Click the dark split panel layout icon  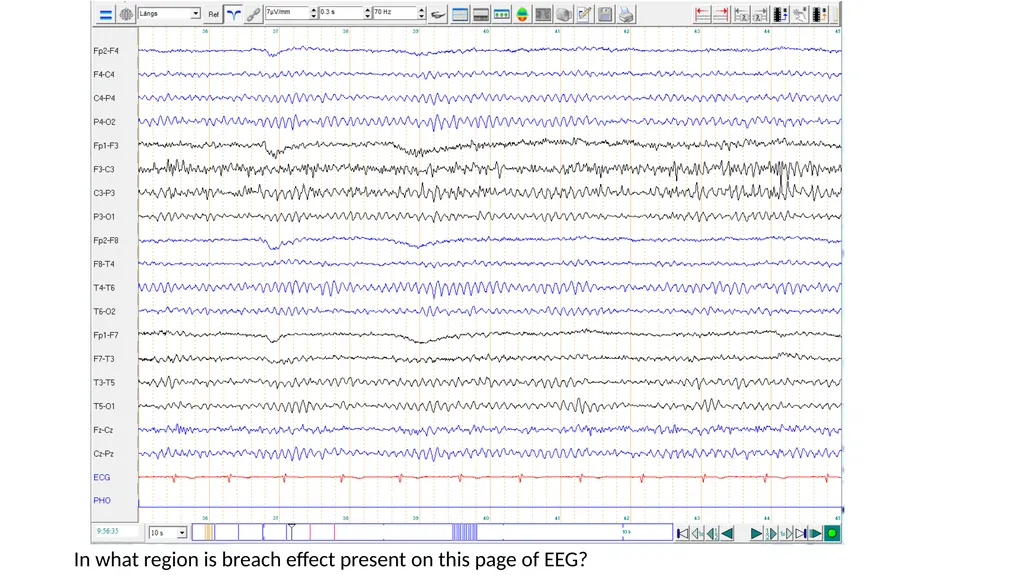[481, 14]
